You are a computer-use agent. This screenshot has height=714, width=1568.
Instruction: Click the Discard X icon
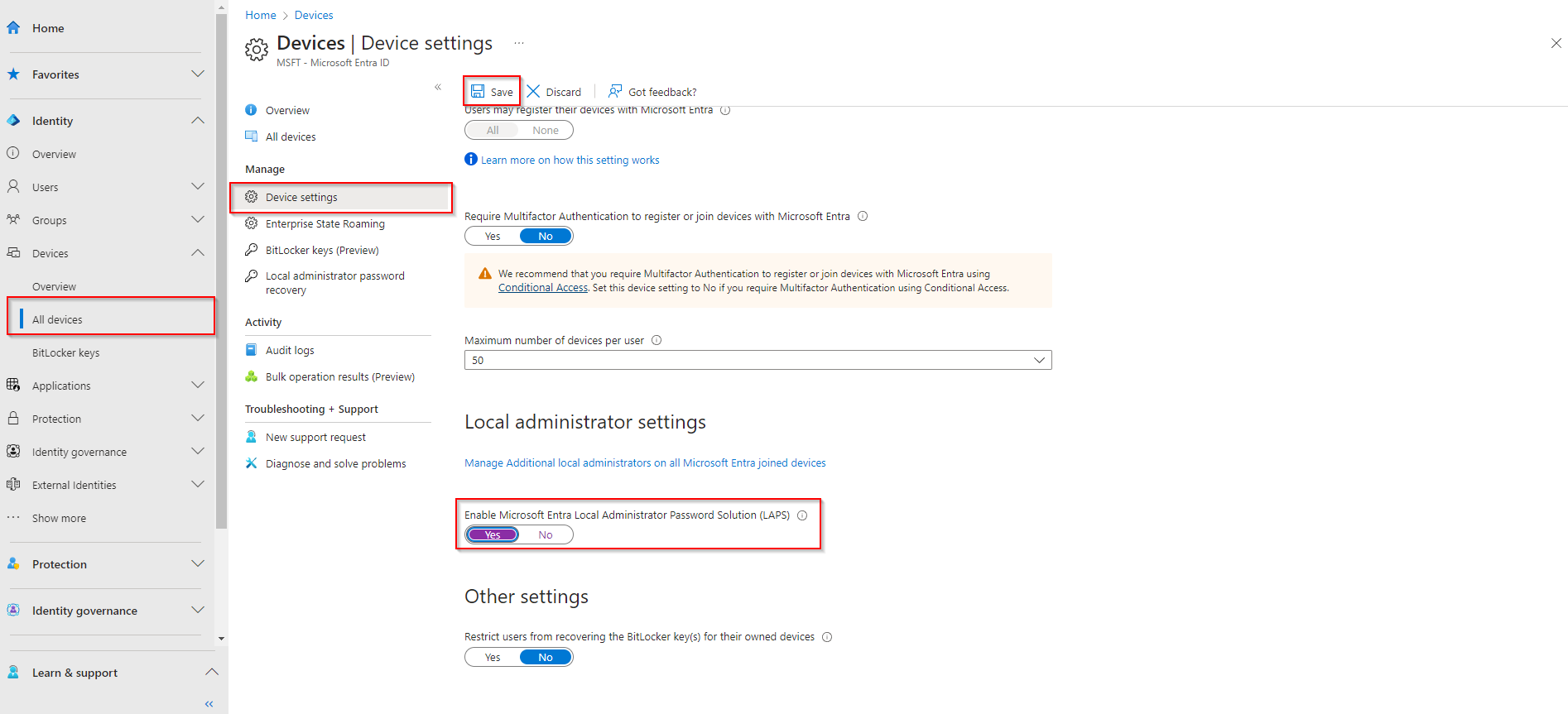pos(533,91)
